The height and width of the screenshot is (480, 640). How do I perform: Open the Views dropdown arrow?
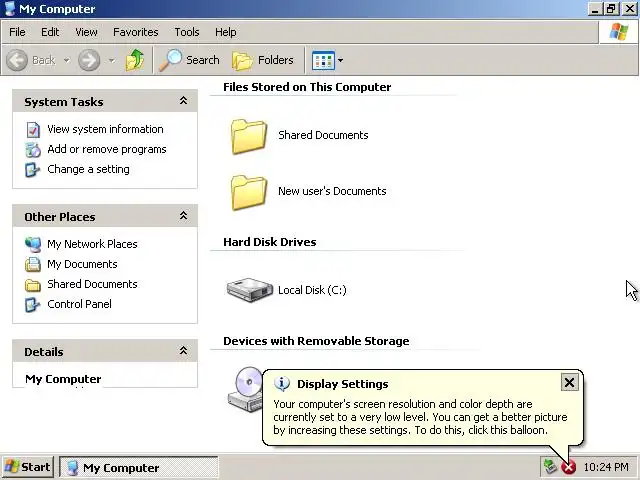(340, 60)
